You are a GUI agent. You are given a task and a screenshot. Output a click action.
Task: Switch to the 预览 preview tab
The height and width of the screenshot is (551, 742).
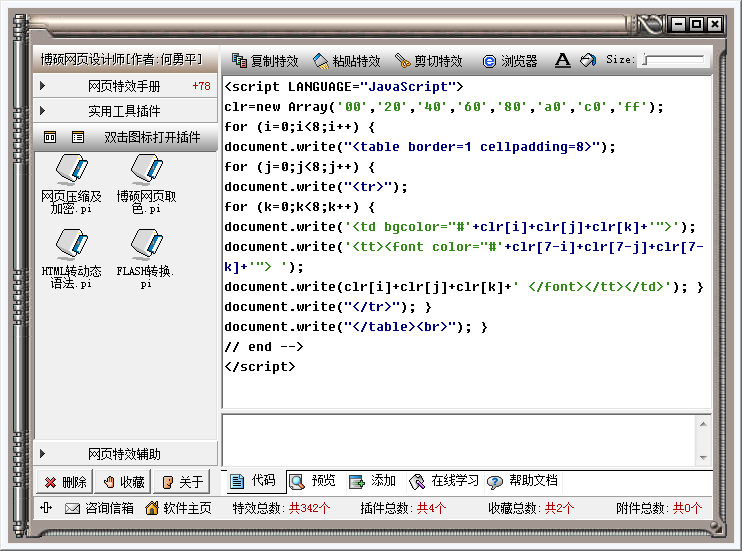coord(313,481)
